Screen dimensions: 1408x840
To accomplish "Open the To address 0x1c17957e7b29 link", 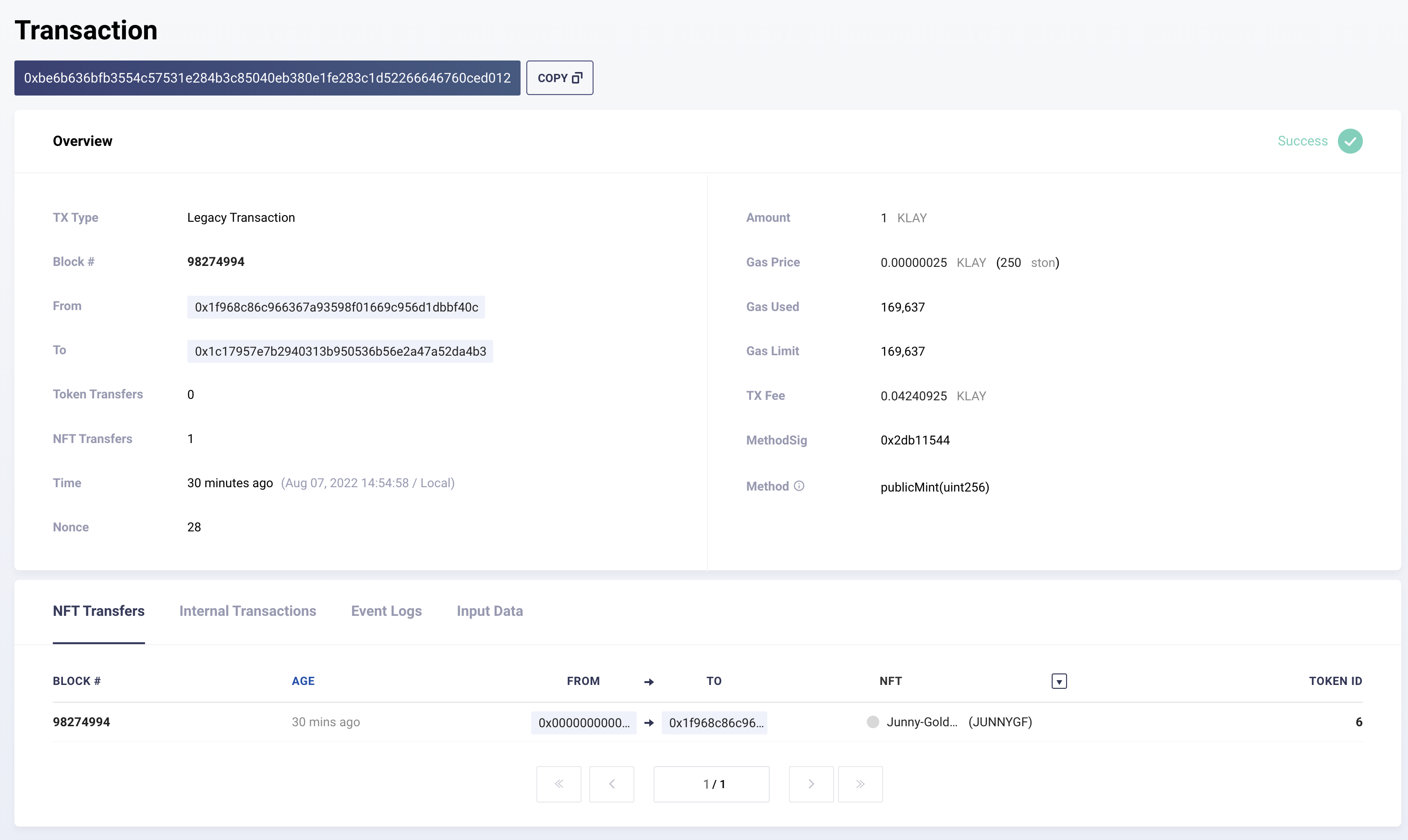I will [340, 351].
